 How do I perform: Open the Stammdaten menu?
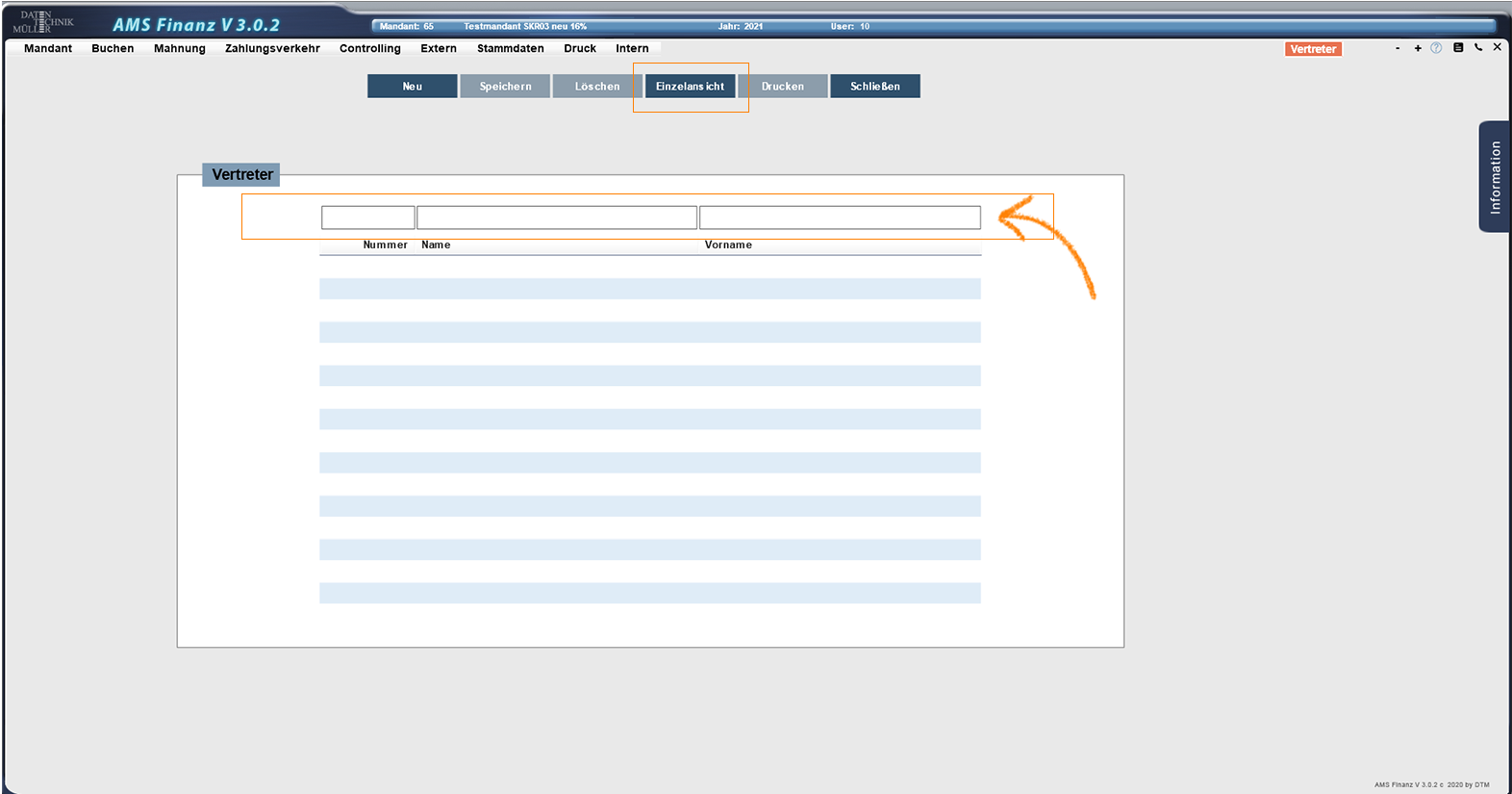coord(510,48)
